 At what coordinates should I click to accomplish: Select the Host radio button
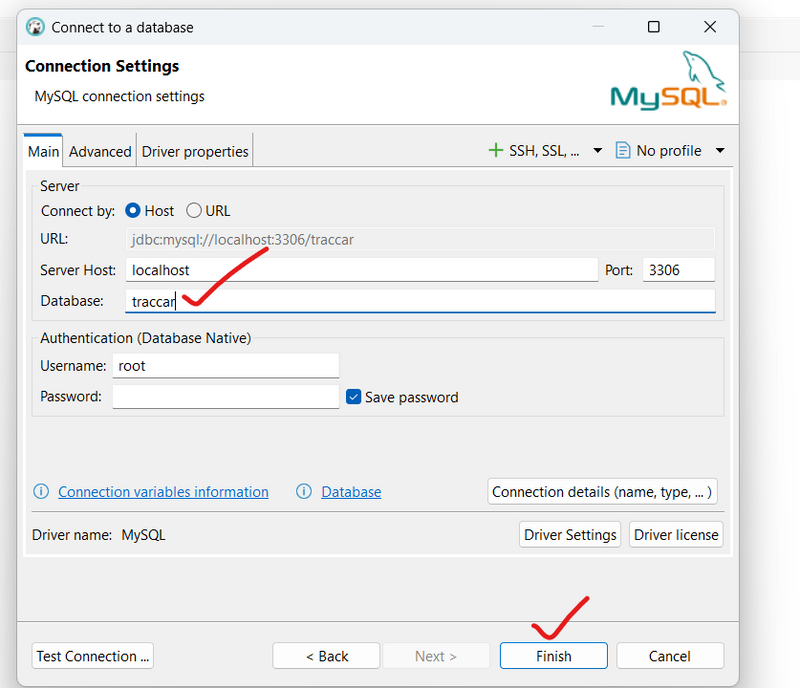pyautogui.click(x=133, y=211)
